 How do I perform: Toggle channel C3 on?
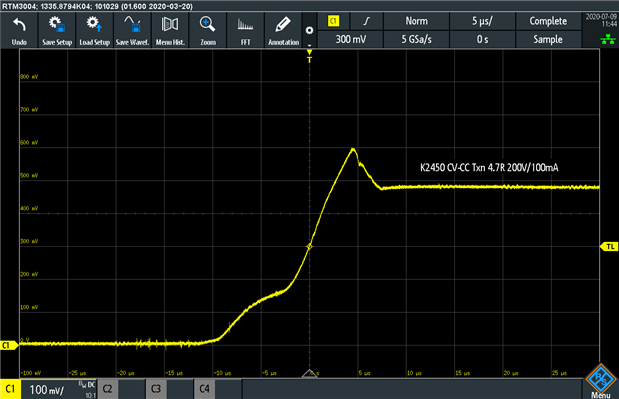tap(156, 389)
